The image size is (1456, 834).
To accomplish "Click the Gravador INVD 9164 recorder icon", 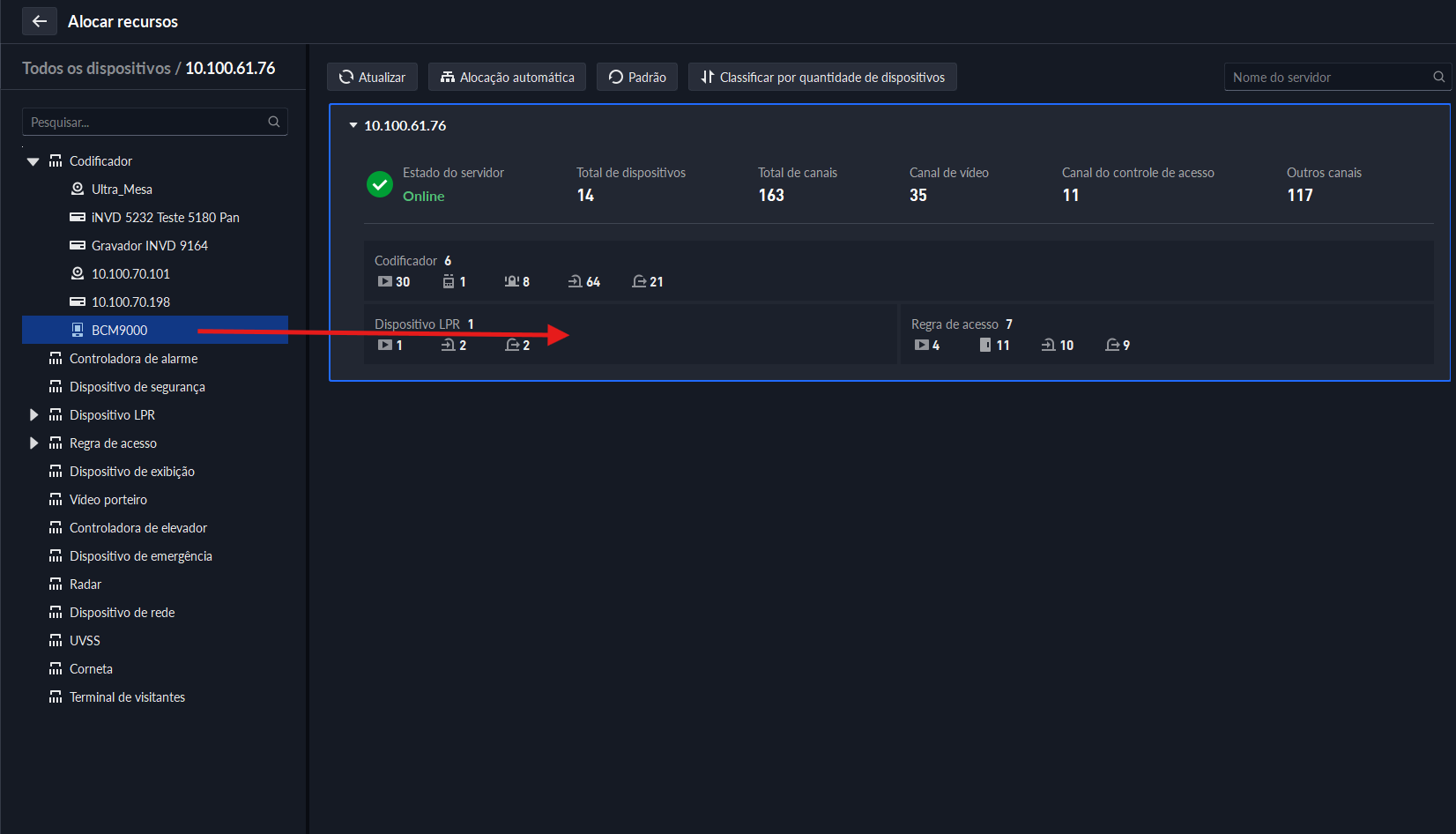I will pyautogui.click(x=78, y=245).
